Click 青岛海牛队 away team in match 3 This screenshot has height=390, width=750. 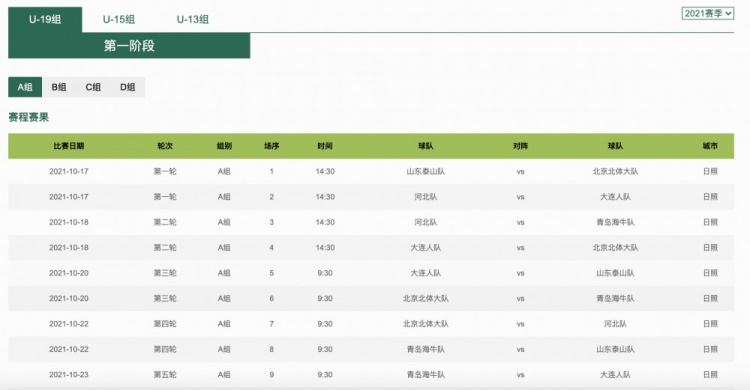[615, 222]
